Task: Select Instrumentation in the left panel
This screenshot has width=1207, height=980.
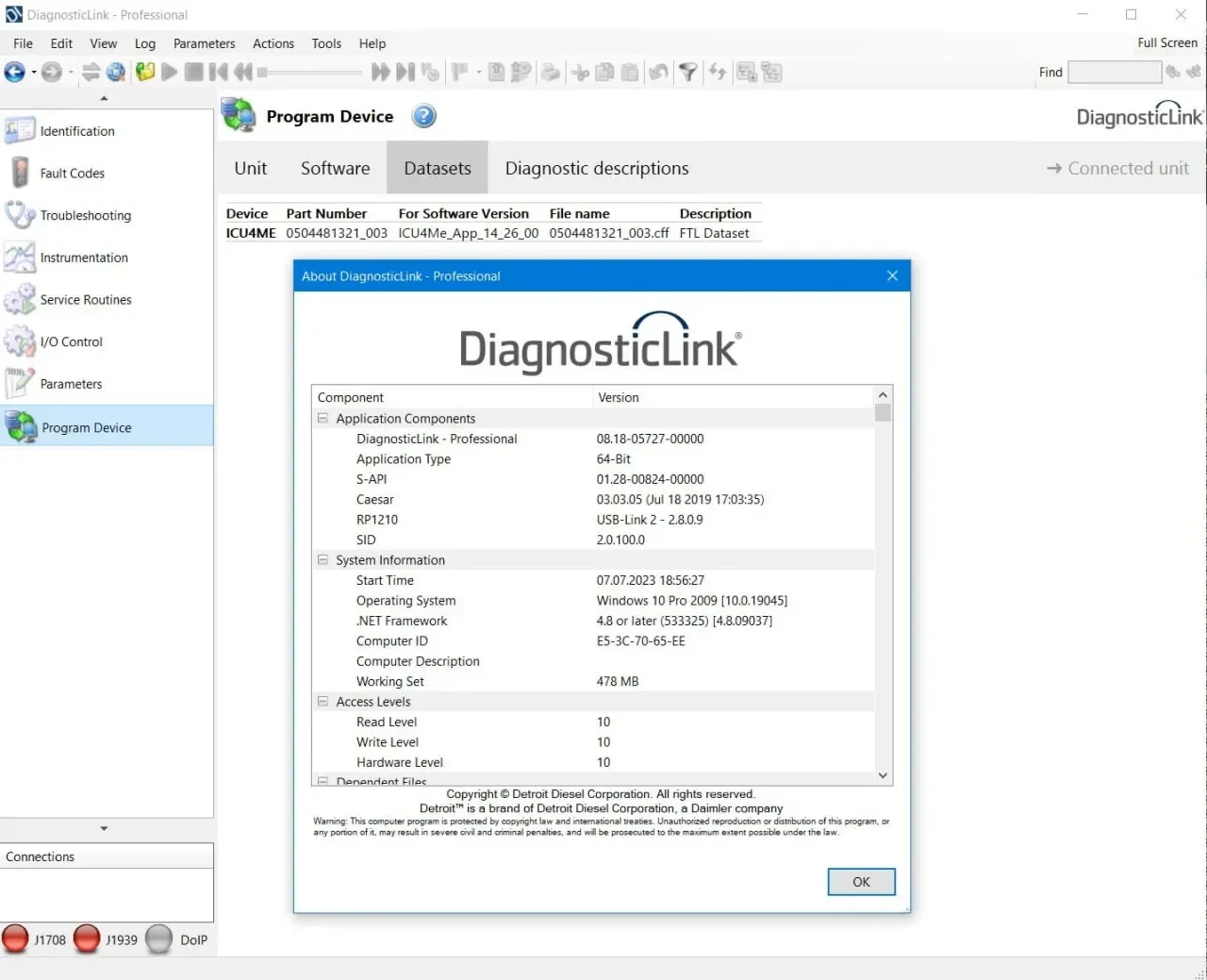Action: click(x=83, y=257)
